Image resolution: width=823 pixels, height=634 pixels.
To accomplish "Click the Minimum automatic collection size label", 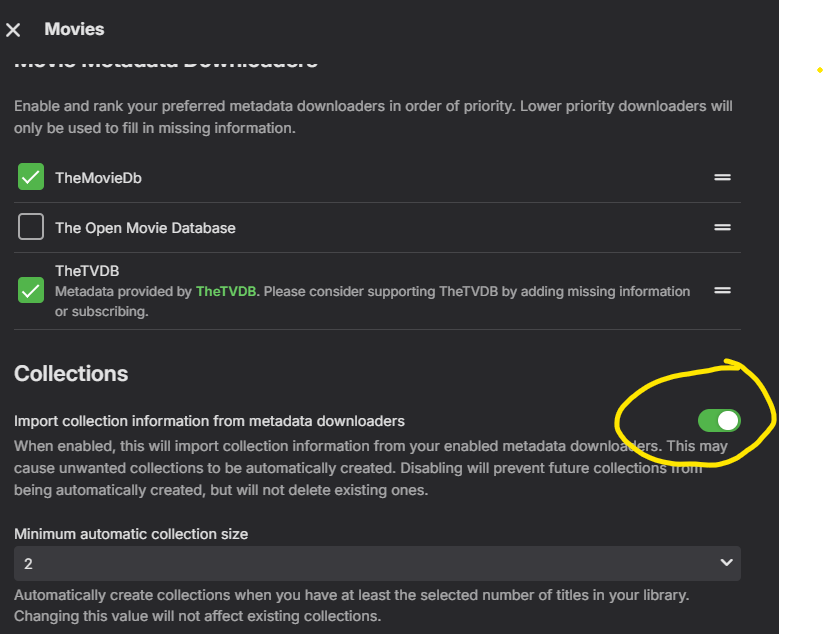I will [x=131, y=534].
